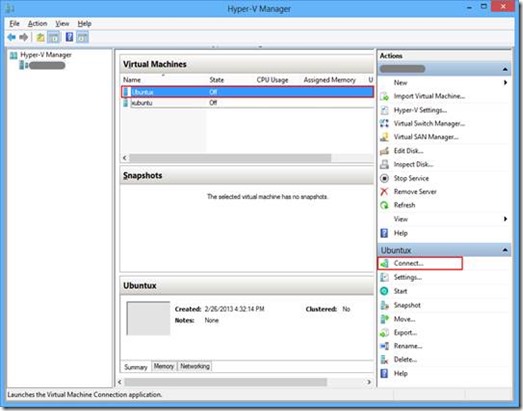Click the Up folder toolbar icon
The height and width of the screenshot is (411, 523).
pos(40,37)
